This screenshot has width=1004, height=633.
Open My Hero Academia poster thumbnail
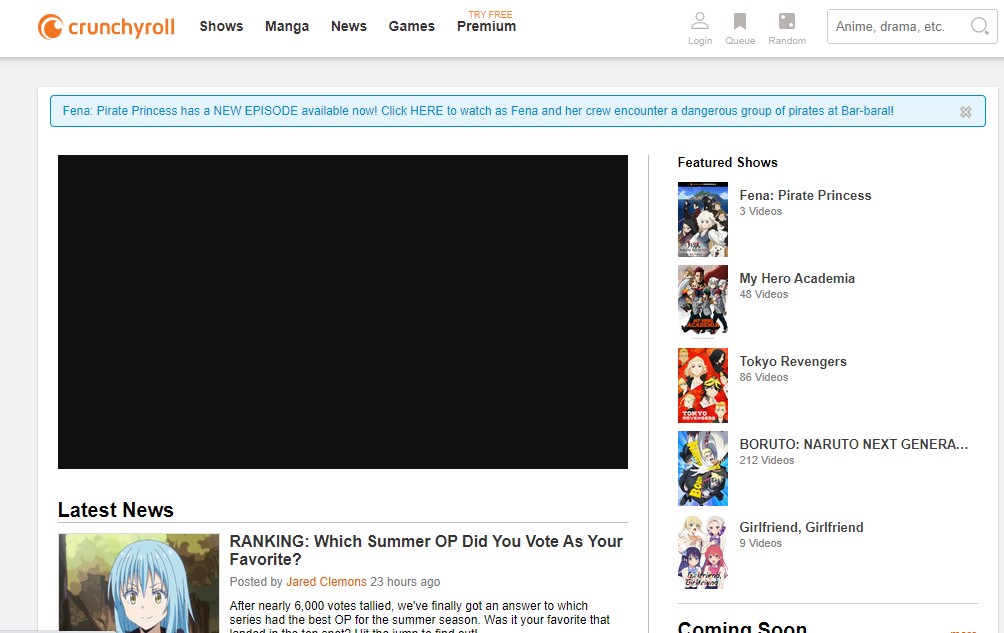702,302
